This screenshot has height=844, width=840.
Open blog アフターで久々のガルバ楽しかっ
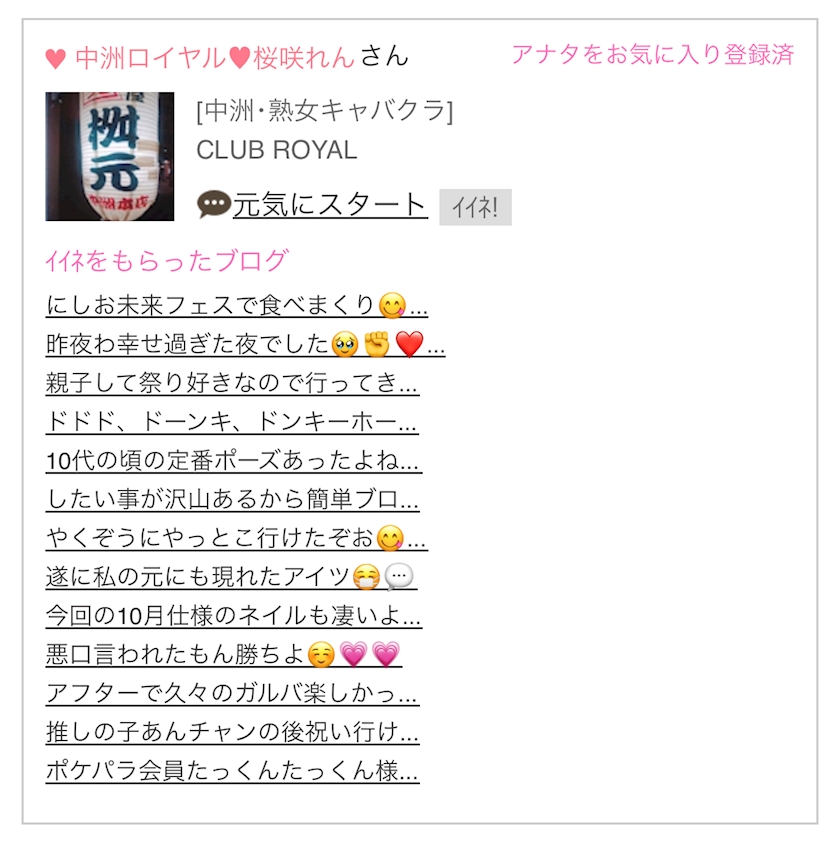pyautogui.click(x=232, y=693)
